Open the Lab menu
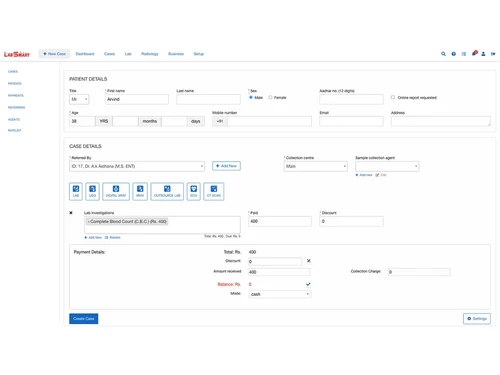 click(x=128, y=54)
